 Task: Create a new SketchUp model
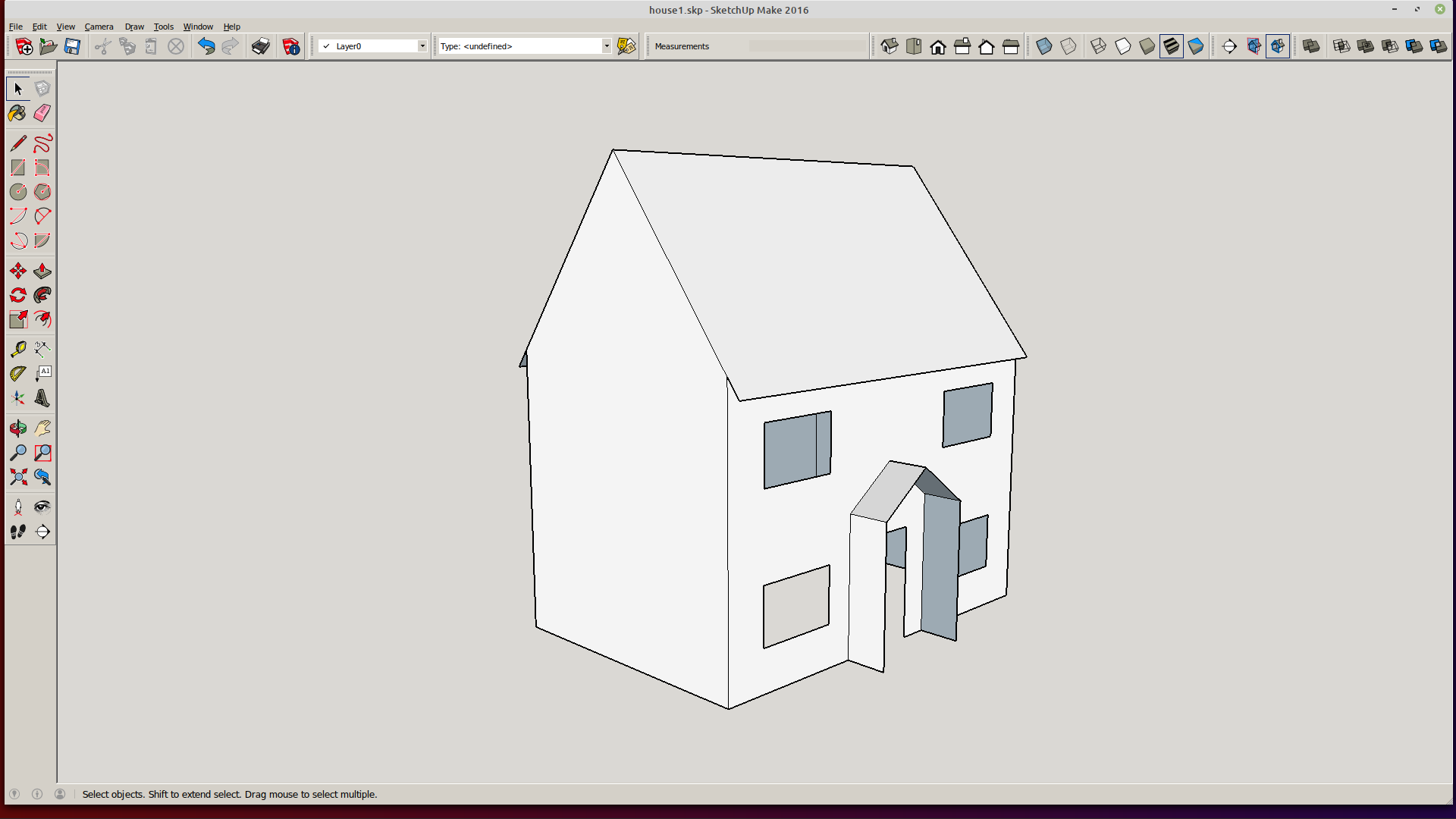click(24, 46)
